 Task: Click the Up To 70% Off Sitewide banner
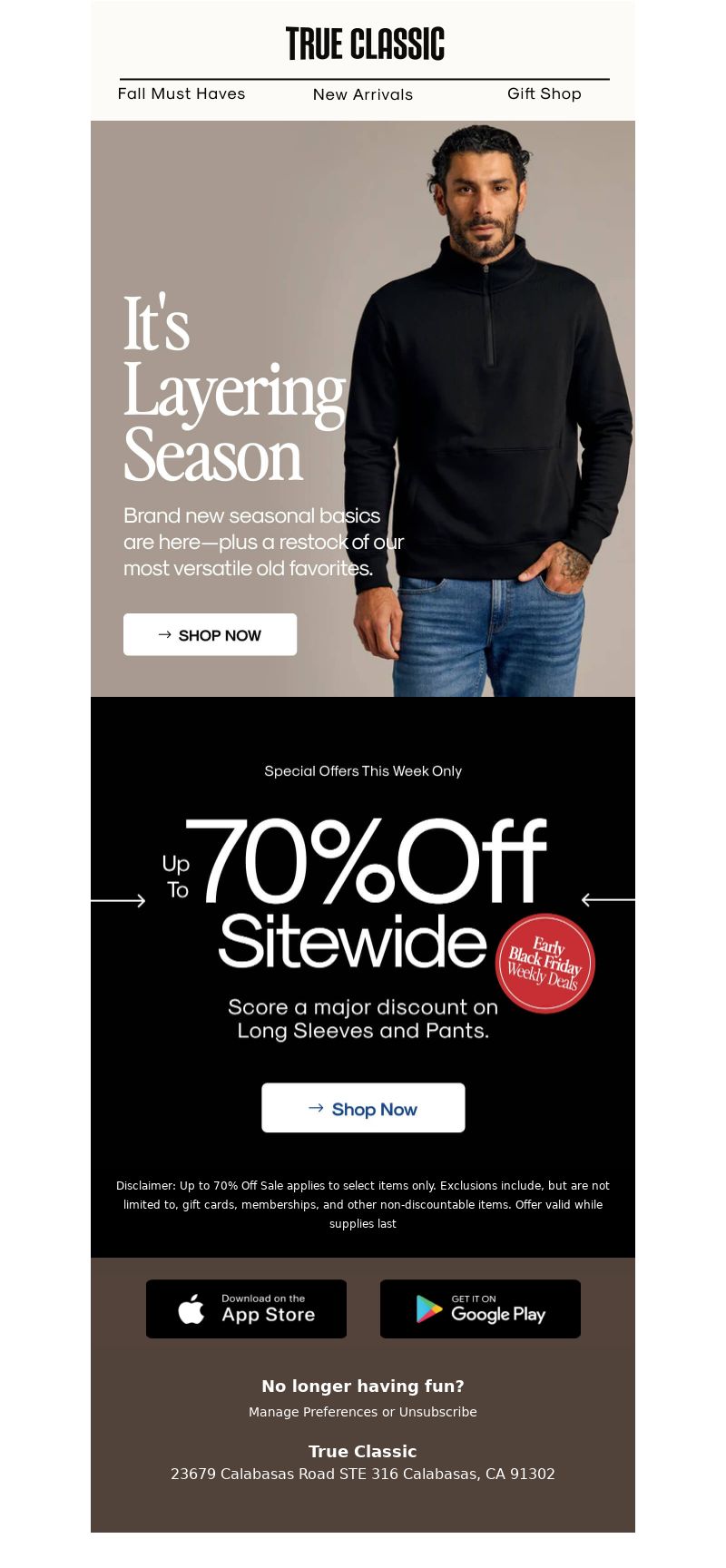tap(356, 893)
